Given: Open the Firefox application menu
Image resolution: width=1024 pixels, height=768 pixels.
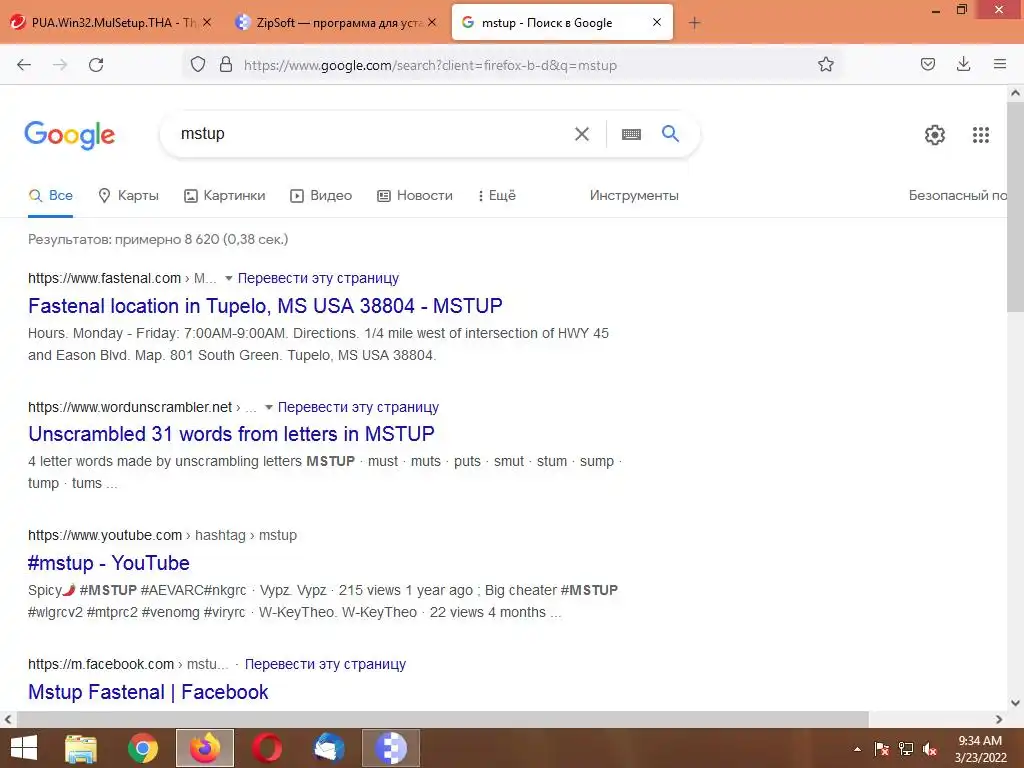Looking at the screenshot, I should tap(1000, 64).
